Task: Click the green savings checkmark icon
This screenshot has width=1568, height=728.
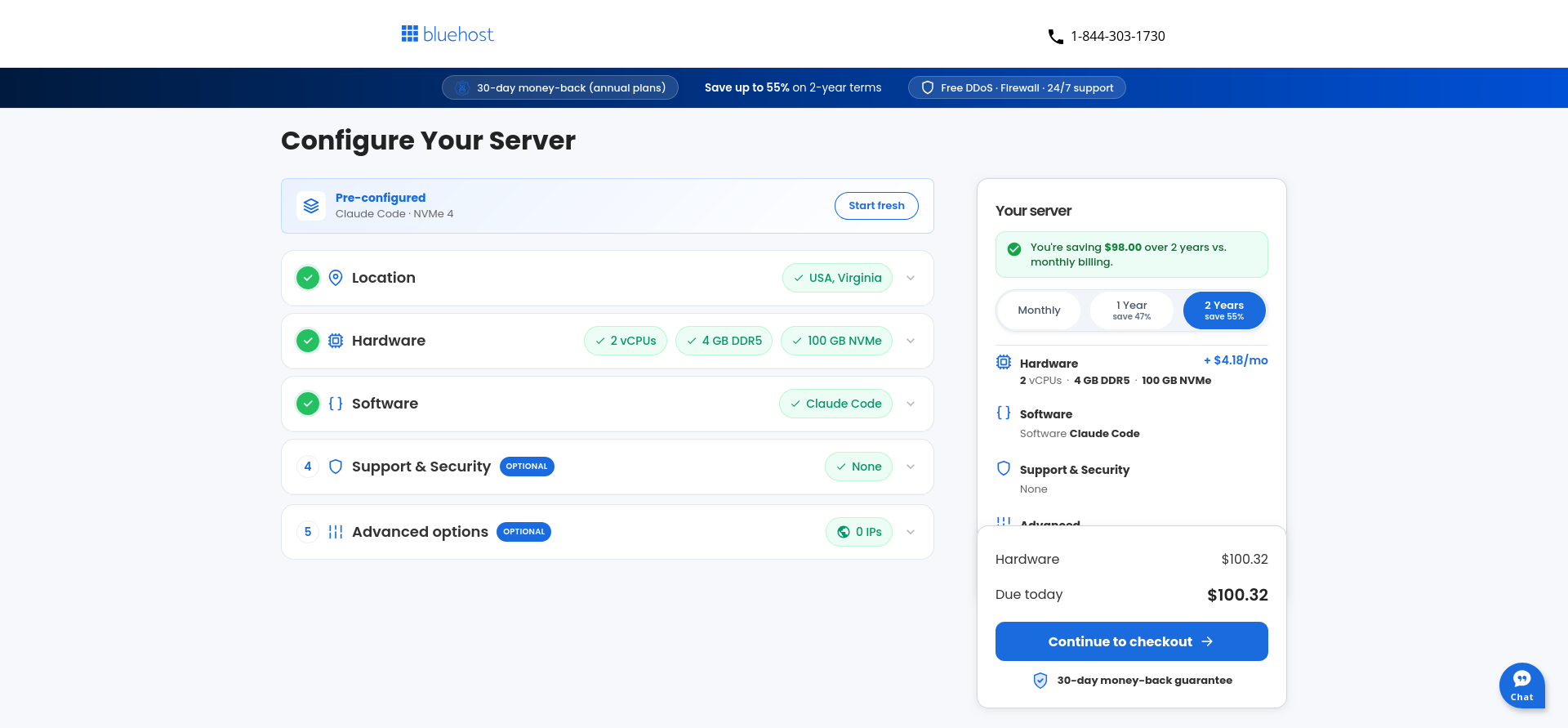Action: (1014, 249)
